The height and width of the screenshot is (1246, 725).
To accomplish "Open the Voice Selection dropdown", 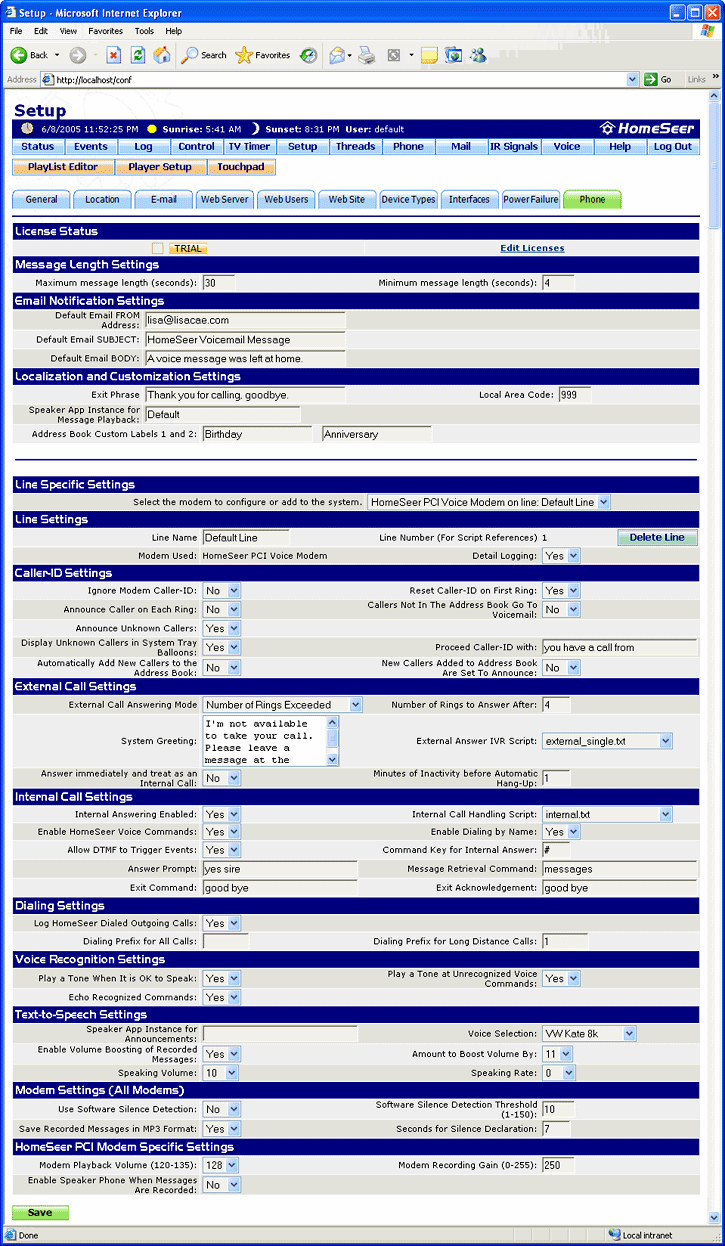I will point(589,1033).
